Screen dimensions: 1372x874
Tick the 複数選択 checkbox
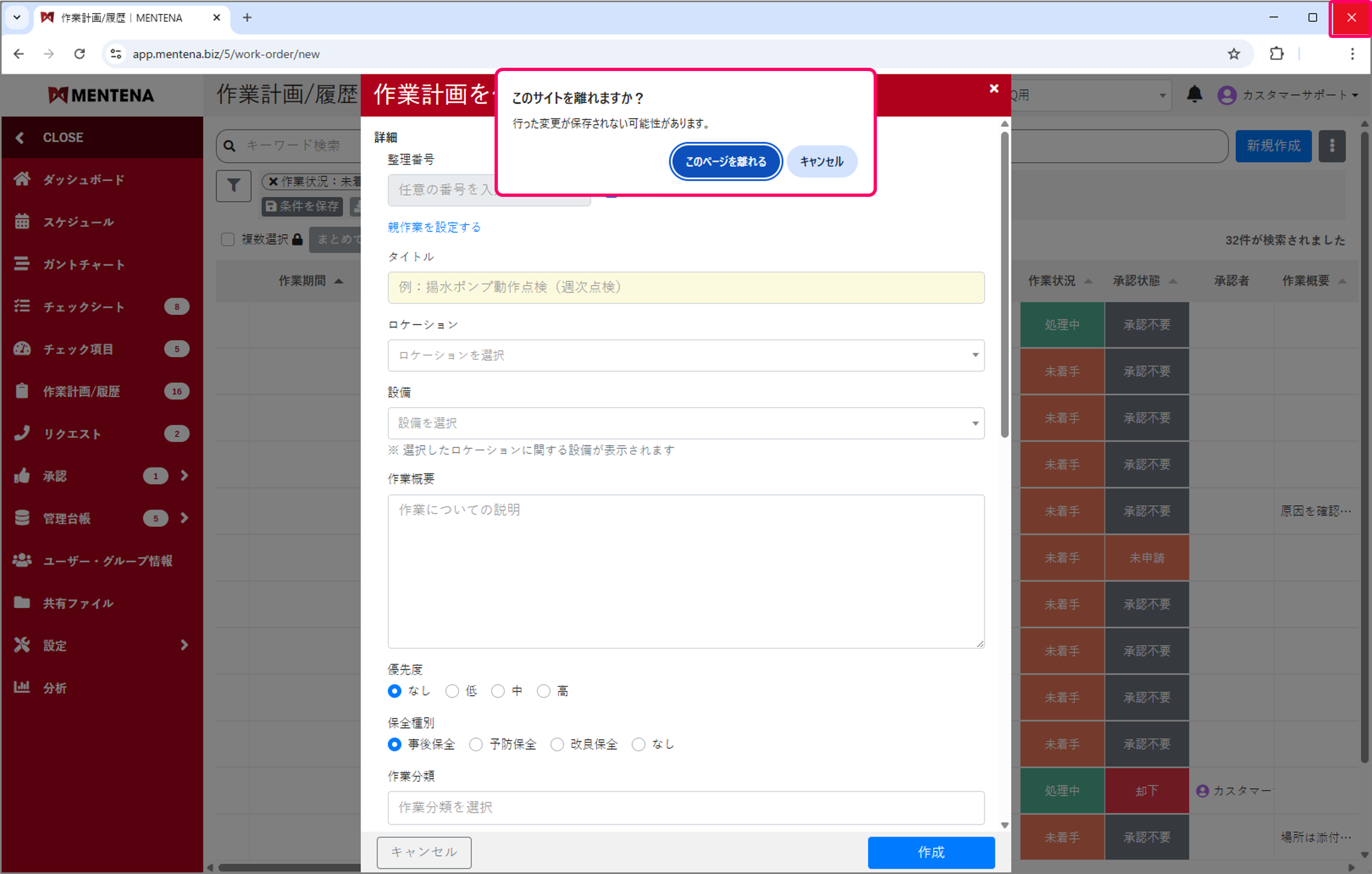[x=228, y=239]
